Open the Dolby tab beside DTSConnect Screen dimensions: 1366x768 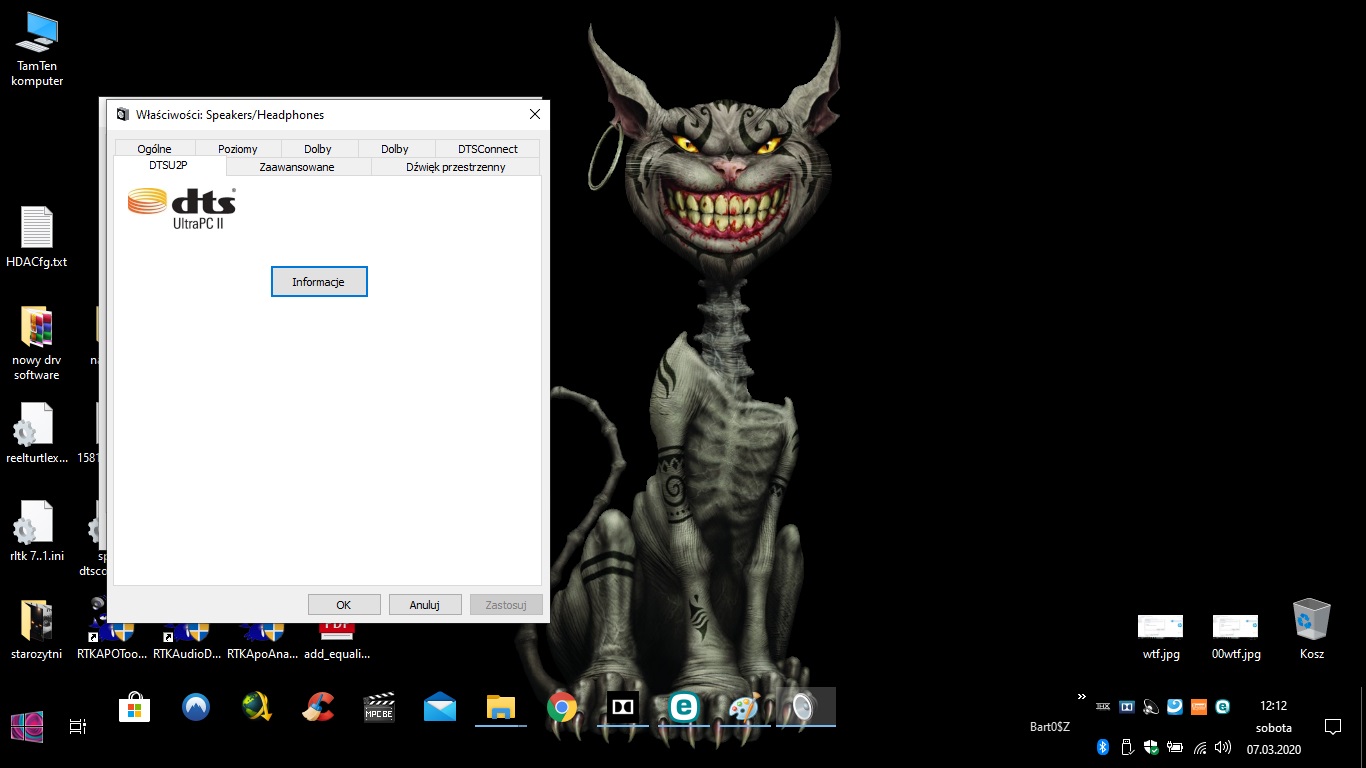395,149
